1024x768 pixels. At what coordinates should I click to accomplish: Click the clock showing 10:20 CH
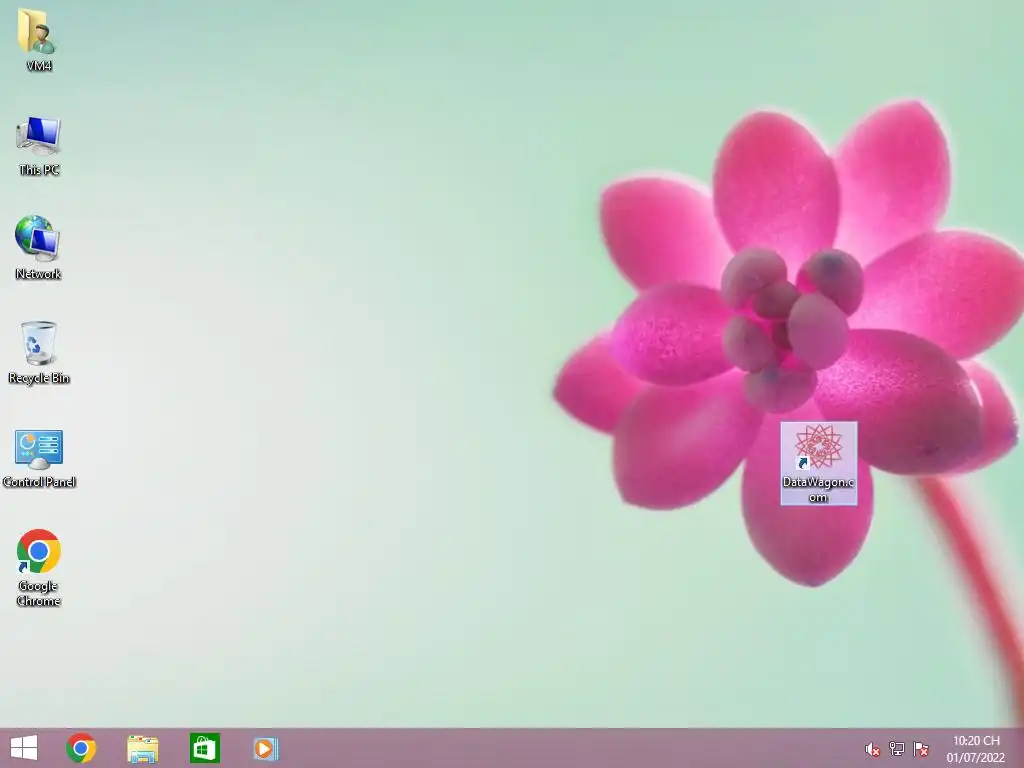pyautogui.click(x=976, y=741)
